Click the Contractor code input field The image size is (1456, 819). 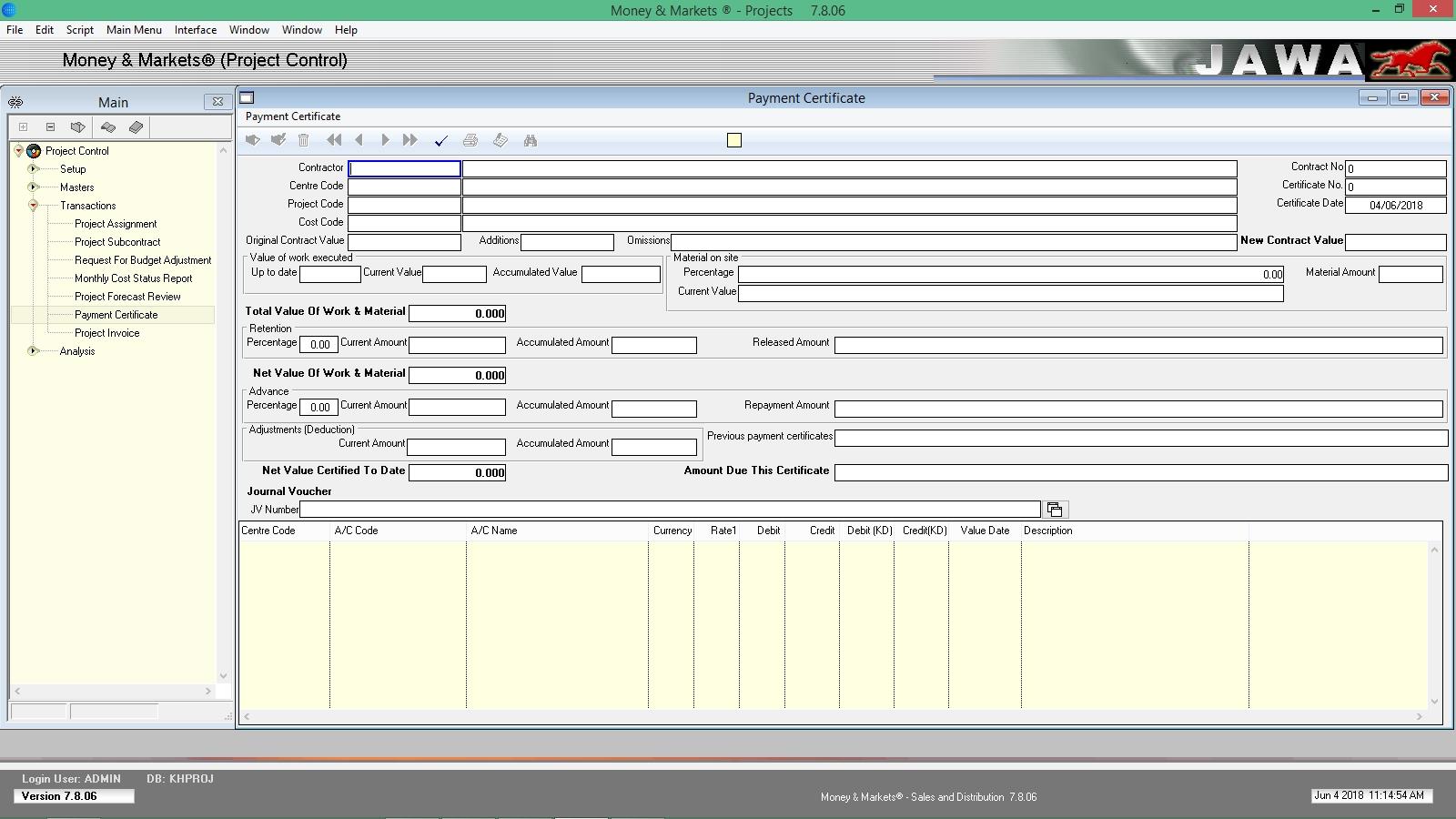tap(404, 168)
